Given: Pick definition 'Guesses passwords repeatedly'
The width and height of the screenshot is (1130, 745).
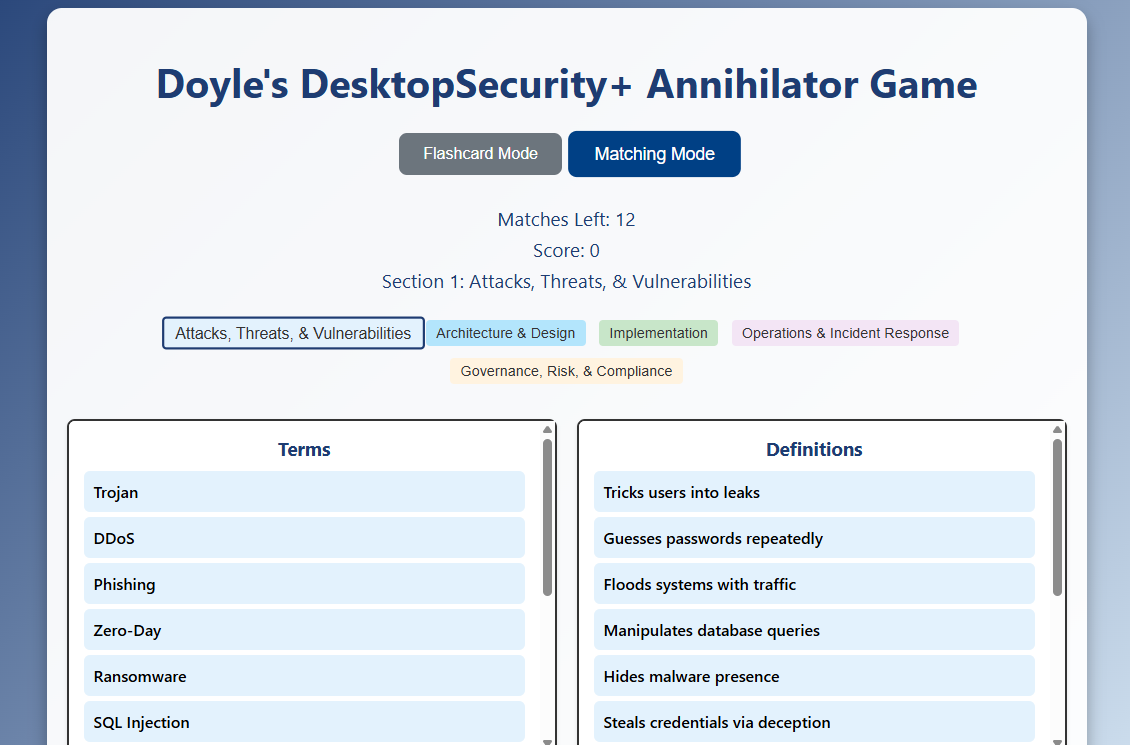Looking at the screenshot, I should tap(814, 538).
